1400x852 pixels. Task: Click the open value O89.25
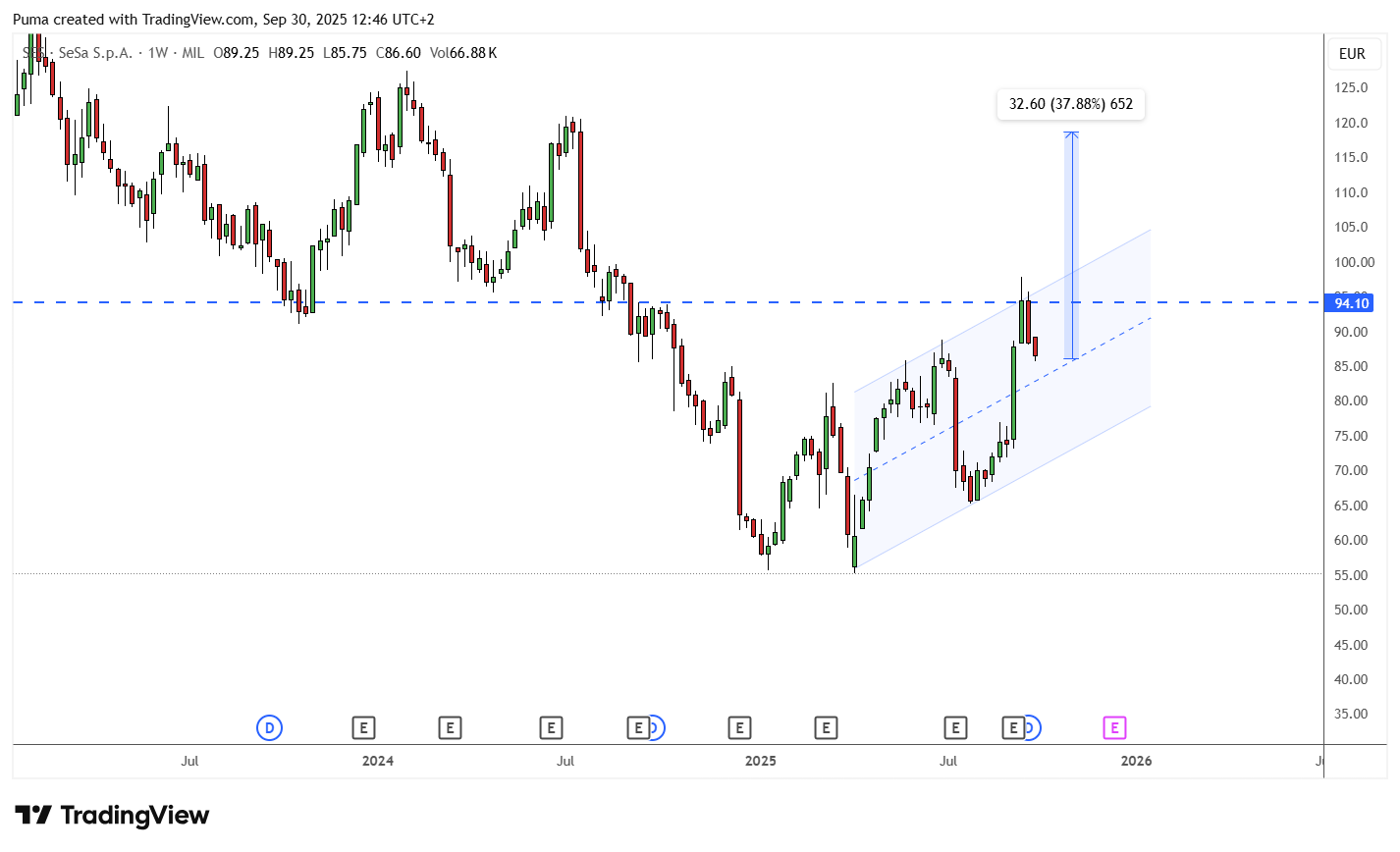237,53
